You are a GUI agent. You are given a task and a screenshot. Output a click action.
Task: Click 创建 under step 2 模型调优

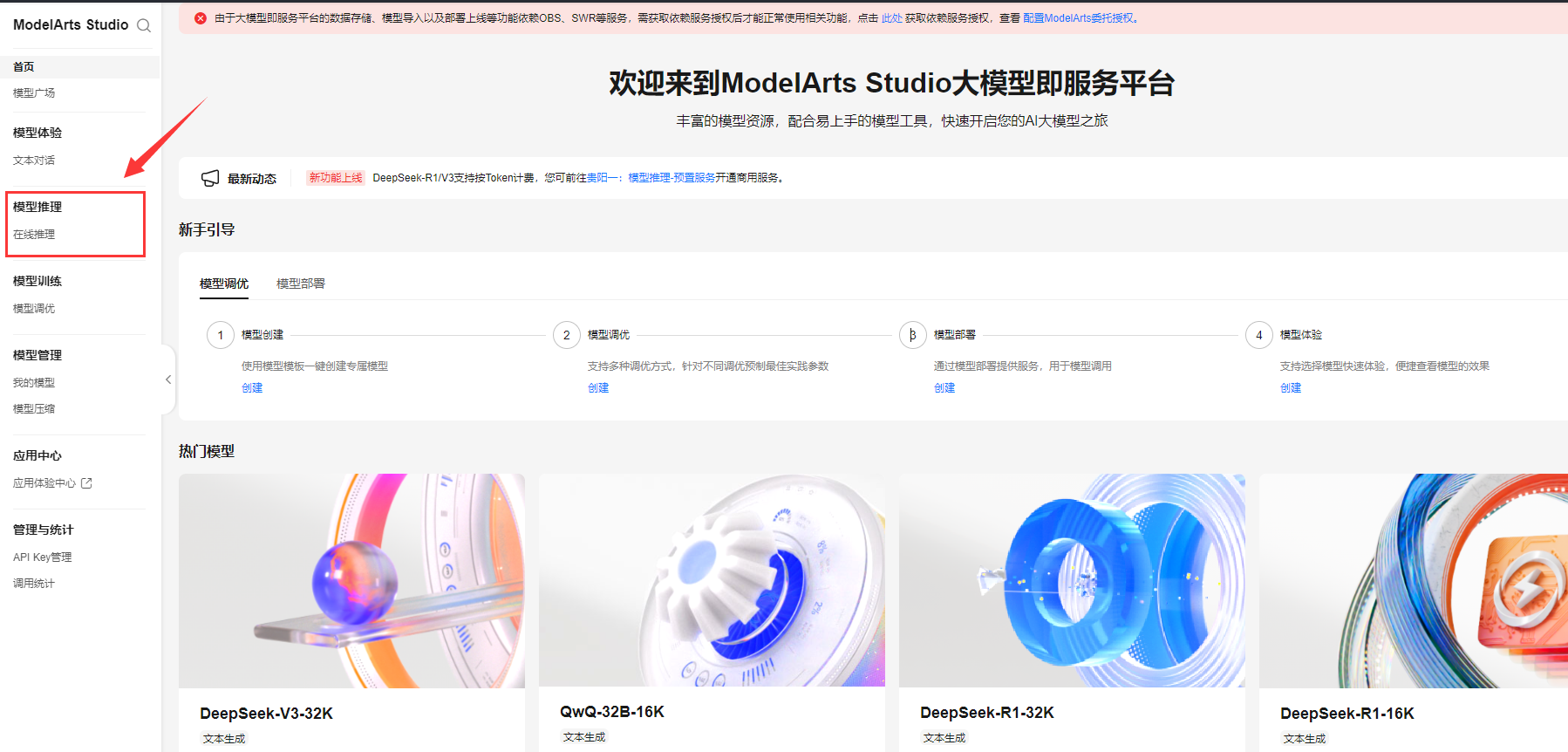[598, 388]
